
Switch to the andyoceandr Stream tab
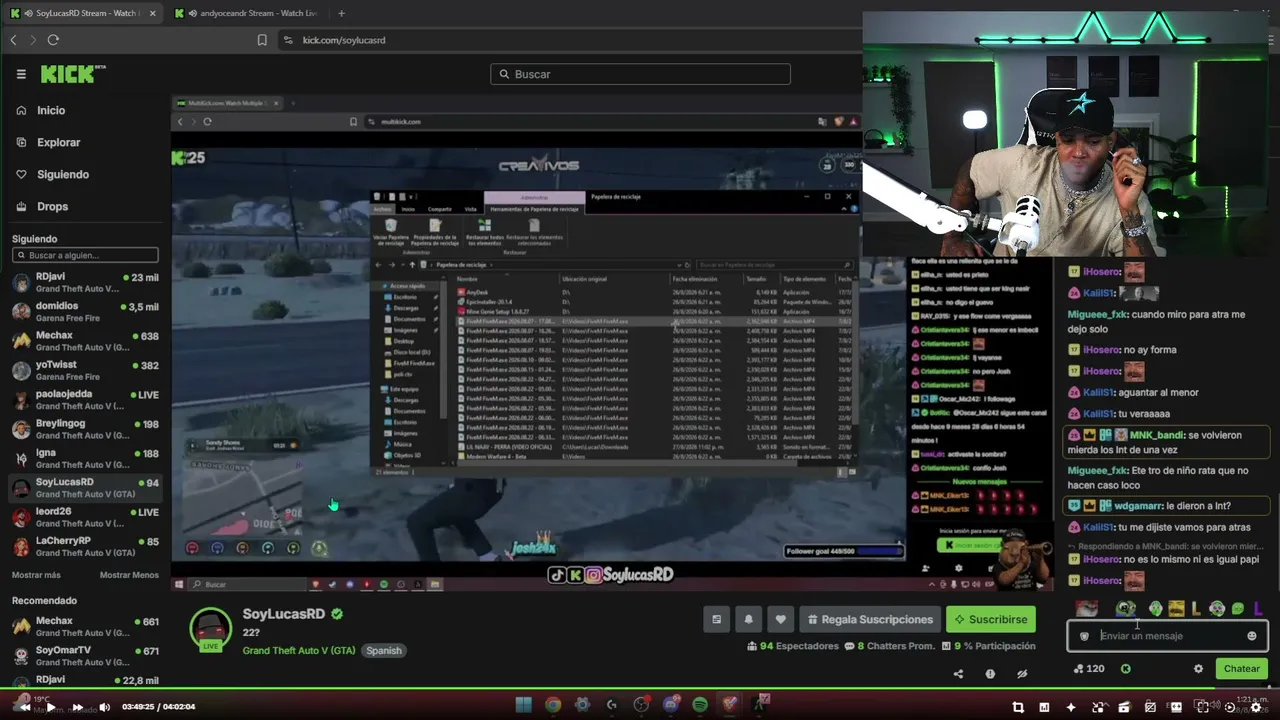coord(247,13)
